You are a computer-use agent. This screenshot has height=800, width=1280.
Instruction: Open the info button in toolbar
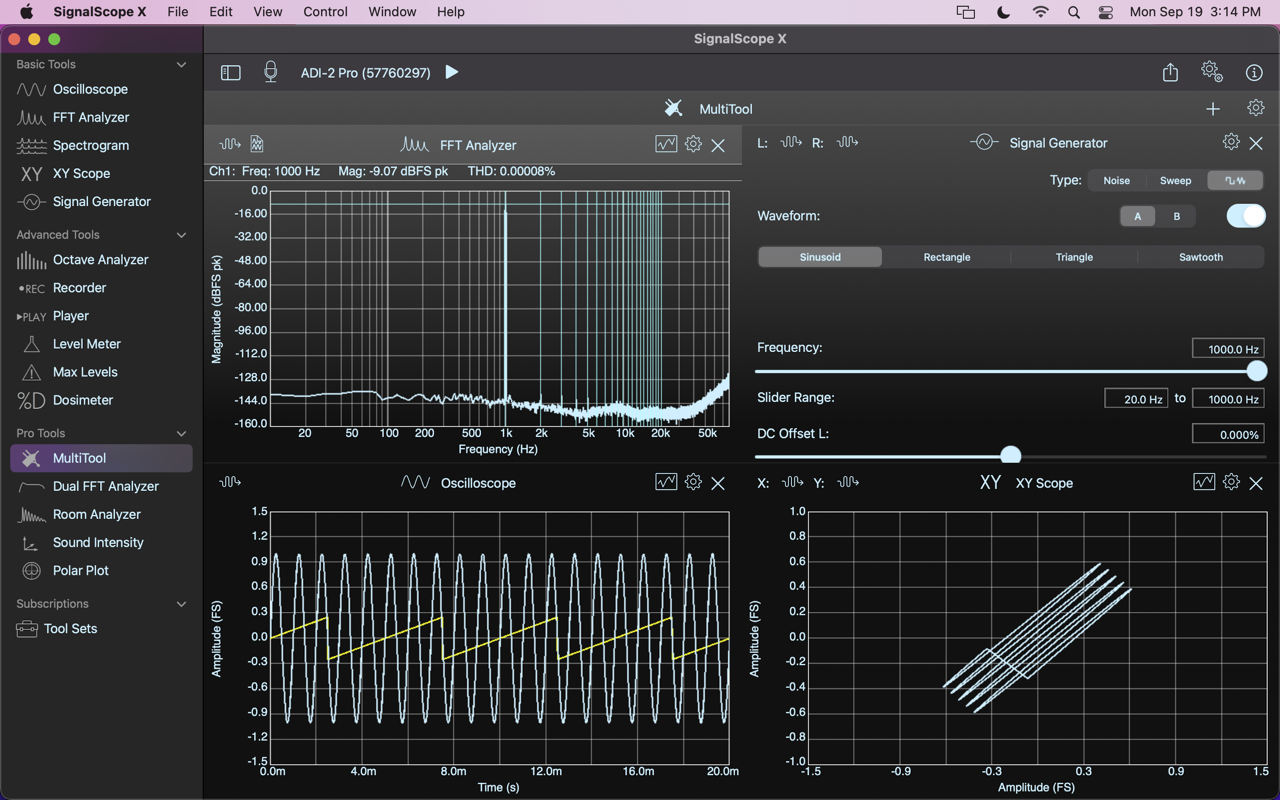click(1254, 72)
